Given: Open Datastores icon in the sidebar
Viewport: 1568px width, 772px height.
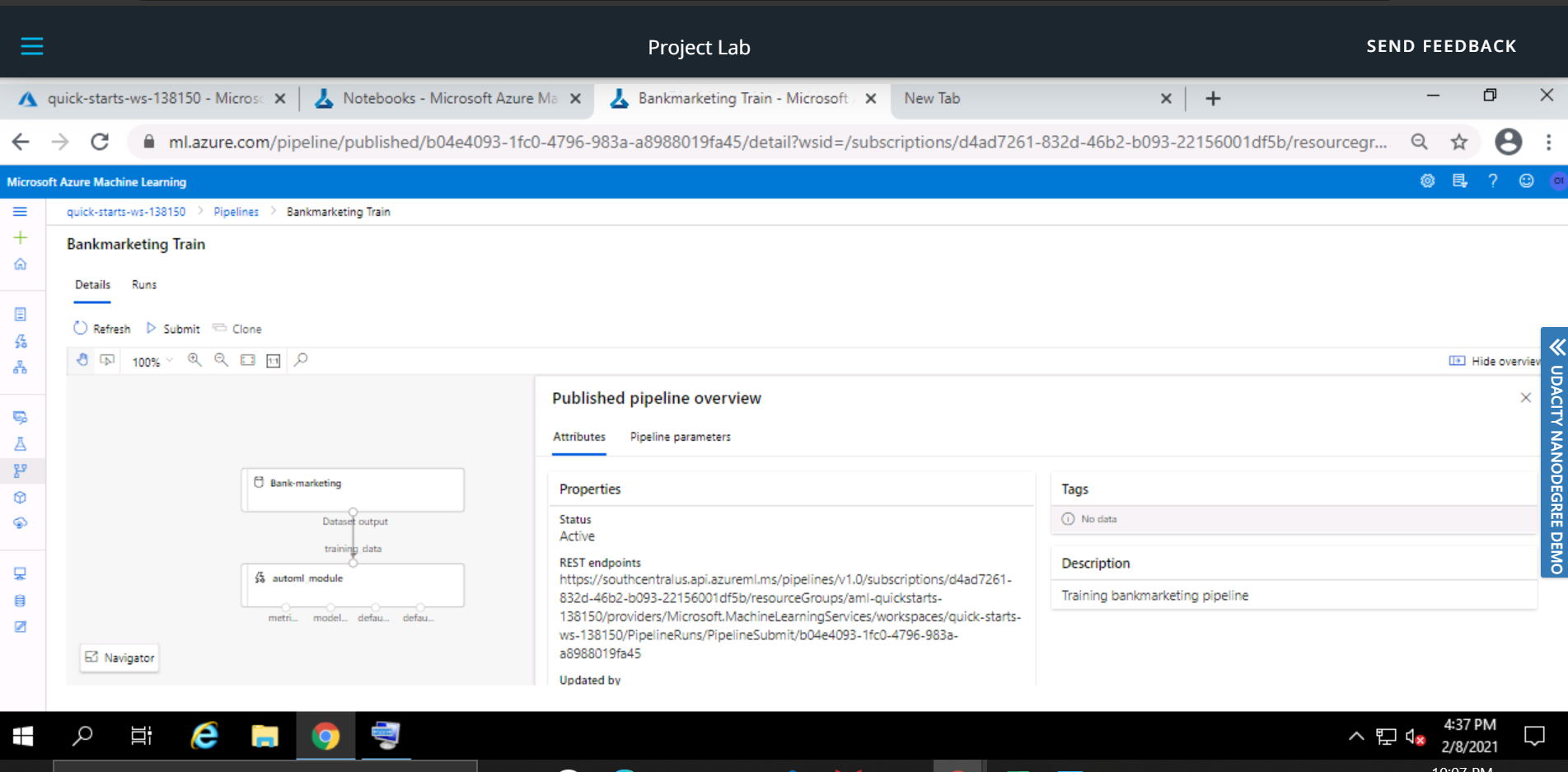Looking at the screenshot, I should pyautogui.click(x=20, y=600).
